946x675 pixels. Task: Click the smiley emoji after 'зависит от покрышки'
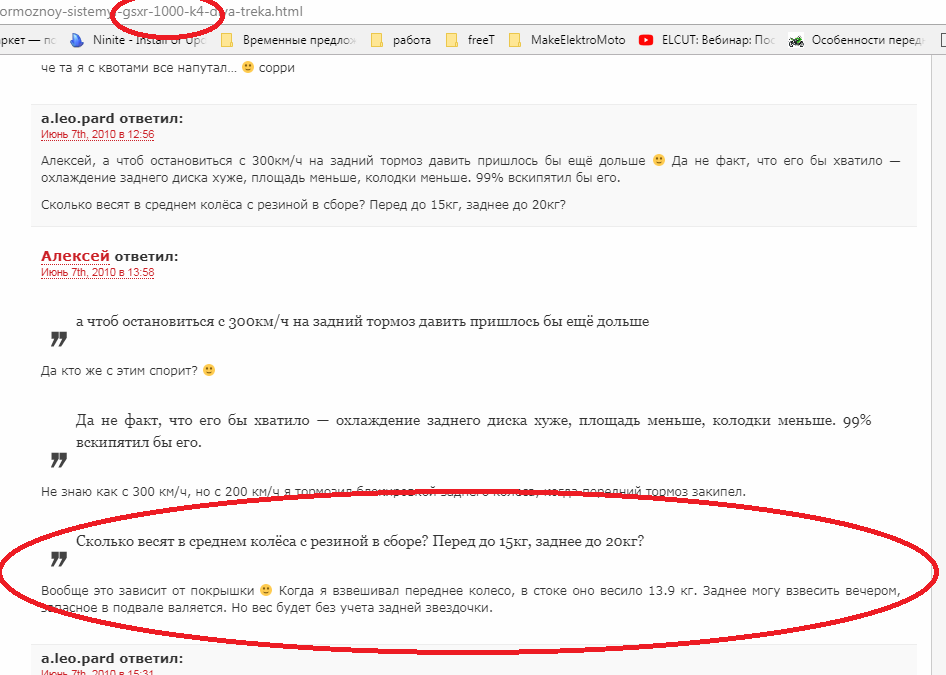[265, 590]
